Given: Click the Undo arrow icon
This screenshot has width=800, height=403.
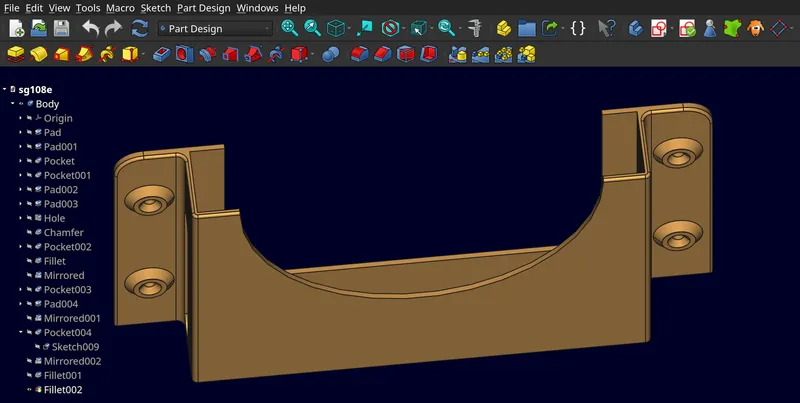Looking at the screenshot, I should point(90,28).
